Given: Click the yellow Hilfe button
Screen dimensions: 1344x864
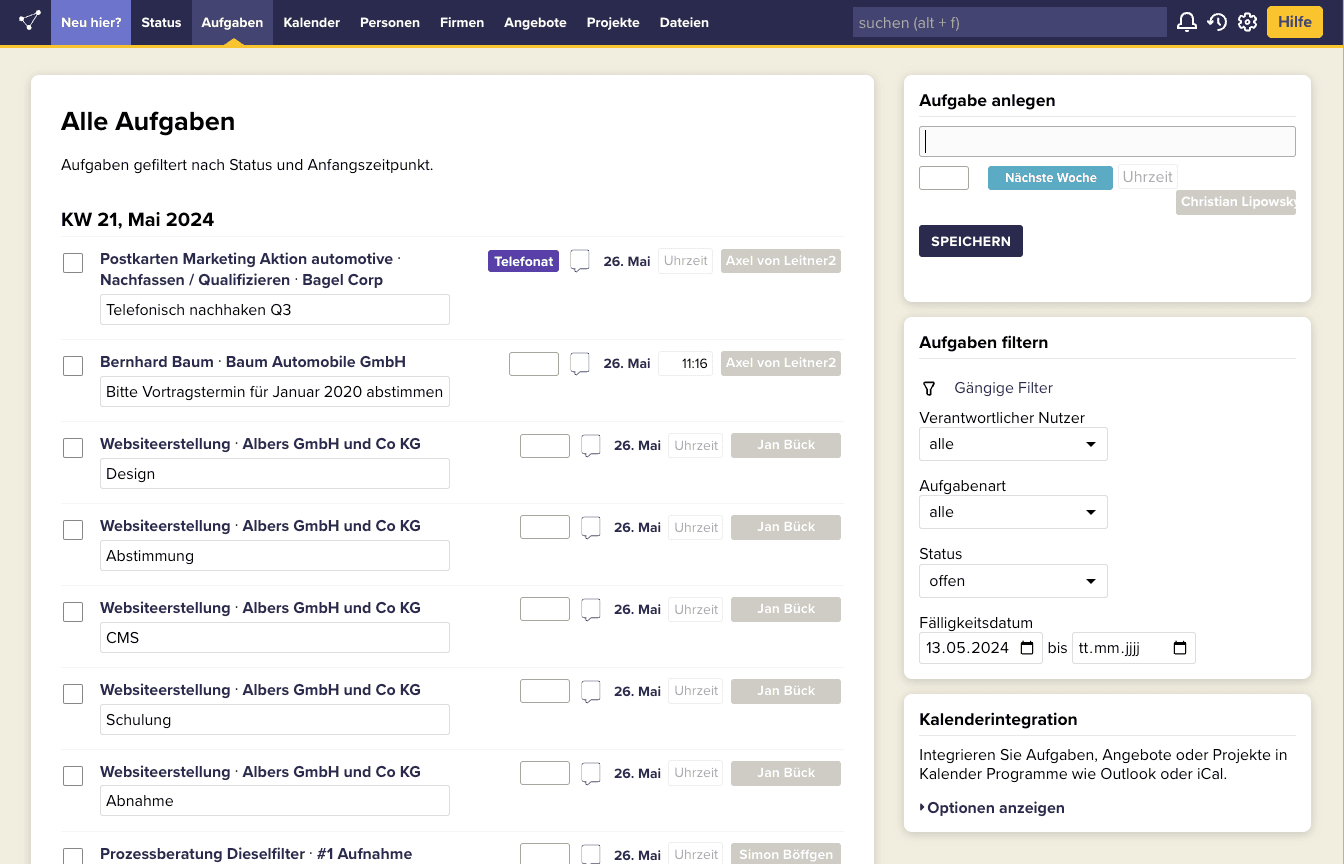Looking at the screenshot, I should tap(1294, 22).
